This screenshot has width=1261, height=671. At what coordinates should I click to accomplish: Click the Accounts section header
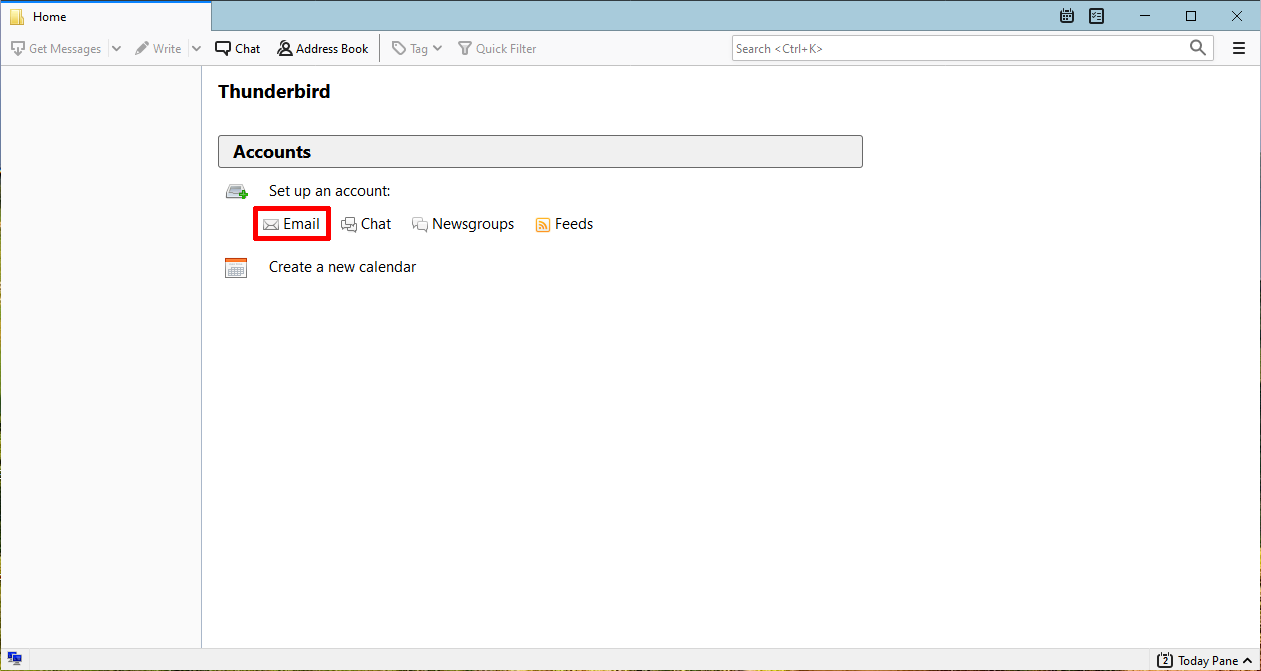coord(540,152)
